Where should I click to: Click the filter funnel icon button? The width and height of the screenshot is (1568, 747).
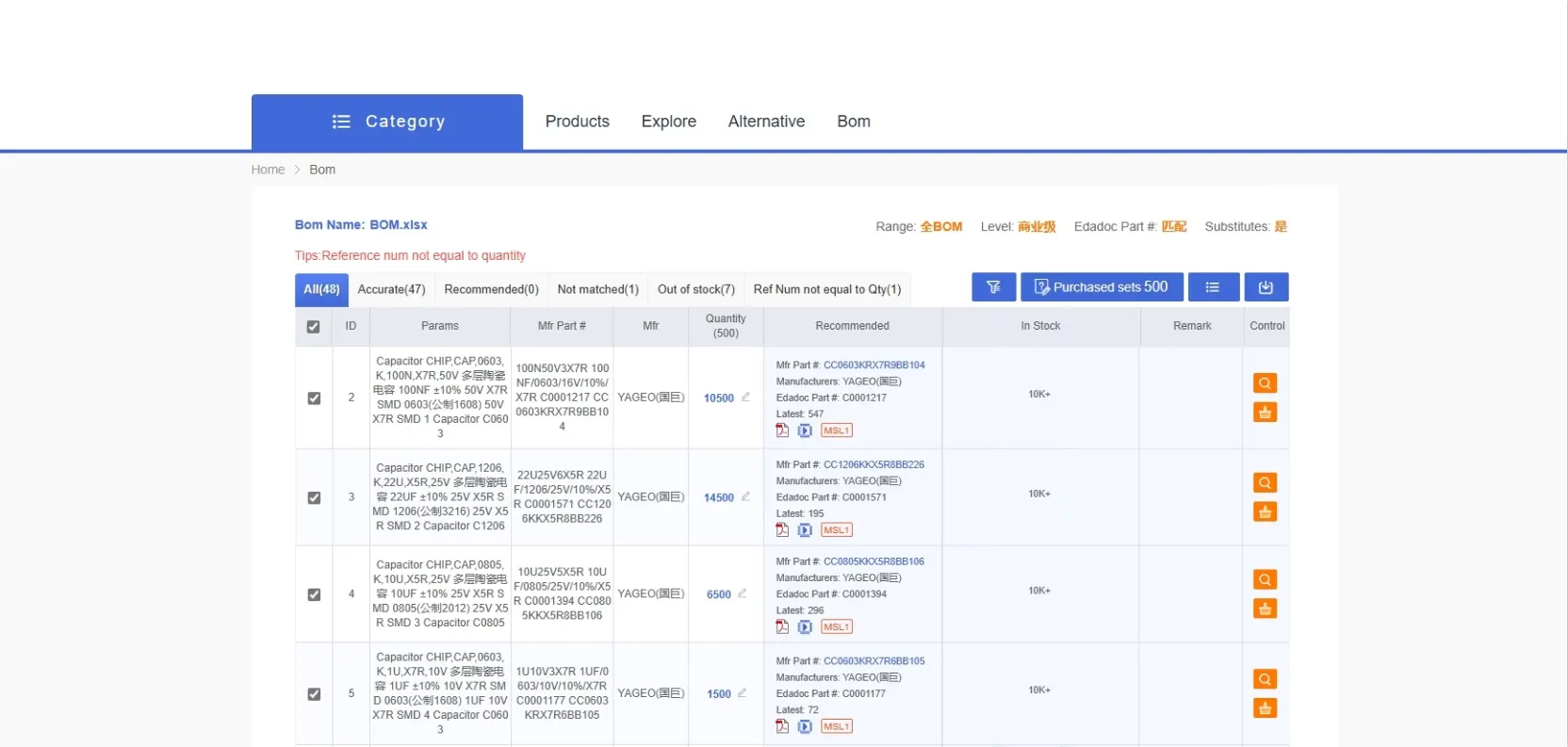point(993,287)
